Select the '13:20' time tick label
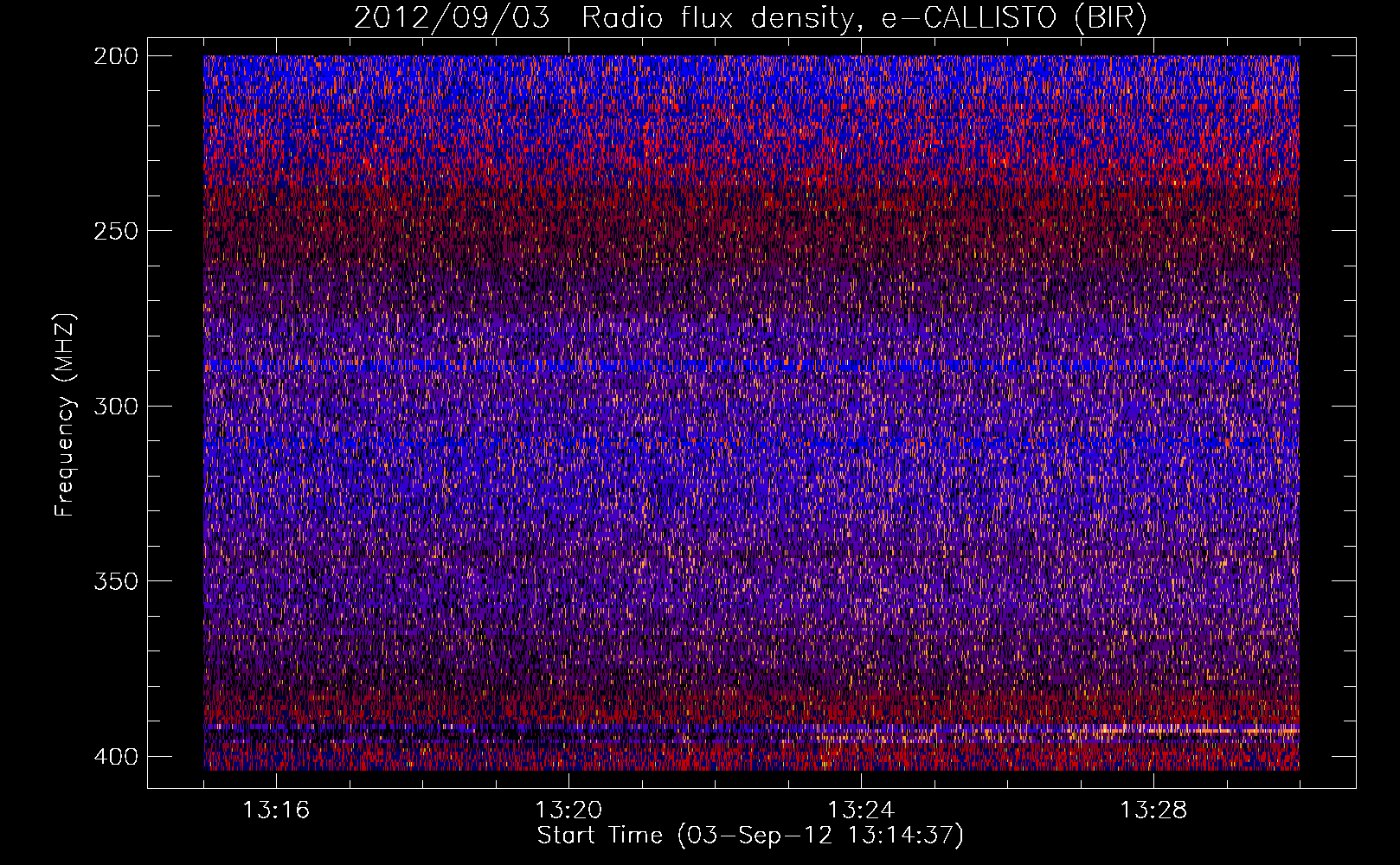This screenshot has height=865, width=1400. (x=568, y=811)
